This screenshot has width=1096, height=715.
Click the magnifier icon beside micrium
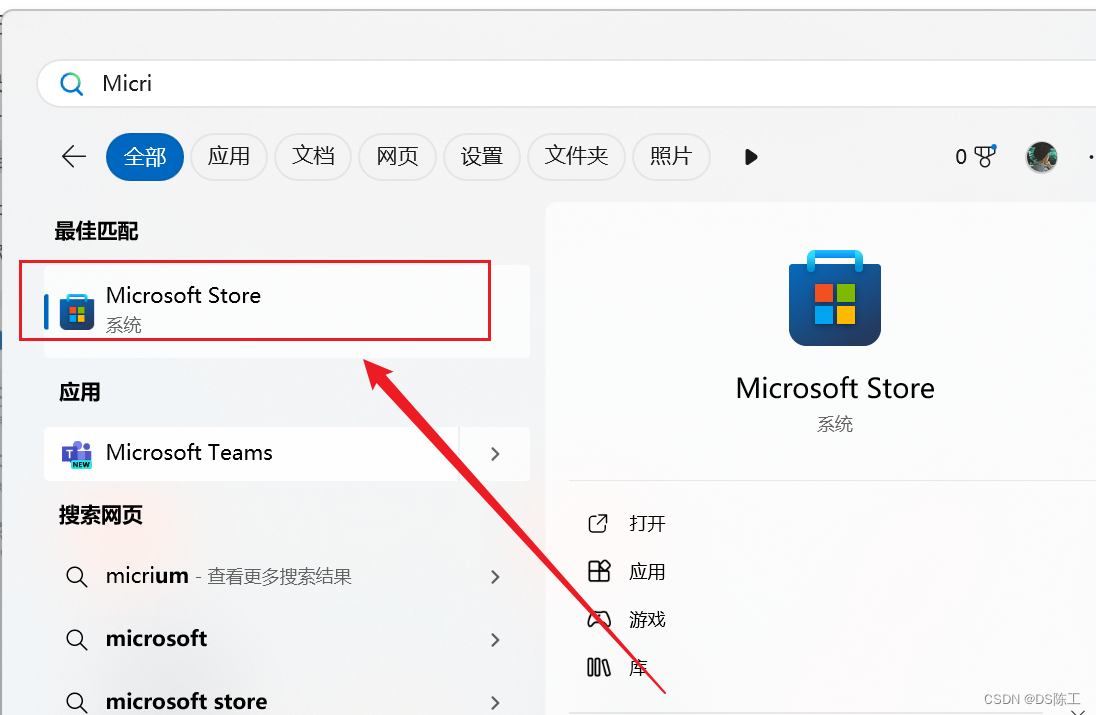(x=76, y=577)
